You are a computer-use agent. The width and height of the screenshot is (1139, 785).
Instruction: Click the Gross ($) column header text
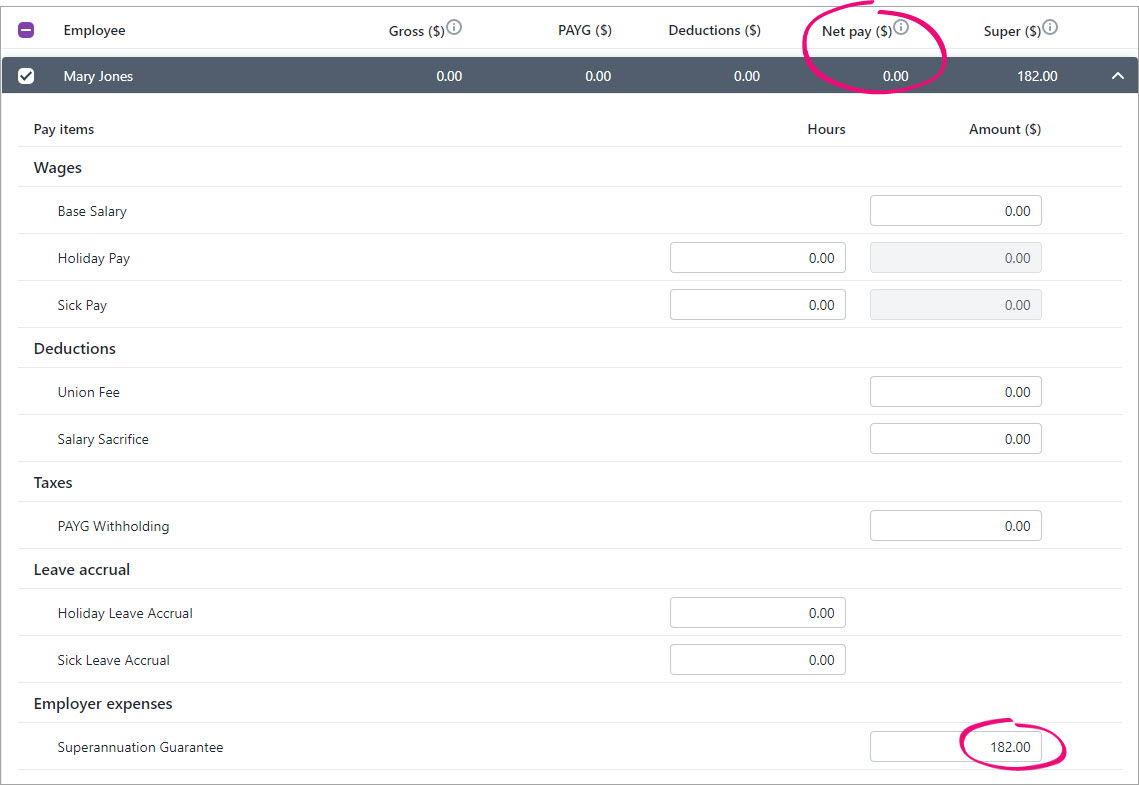coord(416,31)
